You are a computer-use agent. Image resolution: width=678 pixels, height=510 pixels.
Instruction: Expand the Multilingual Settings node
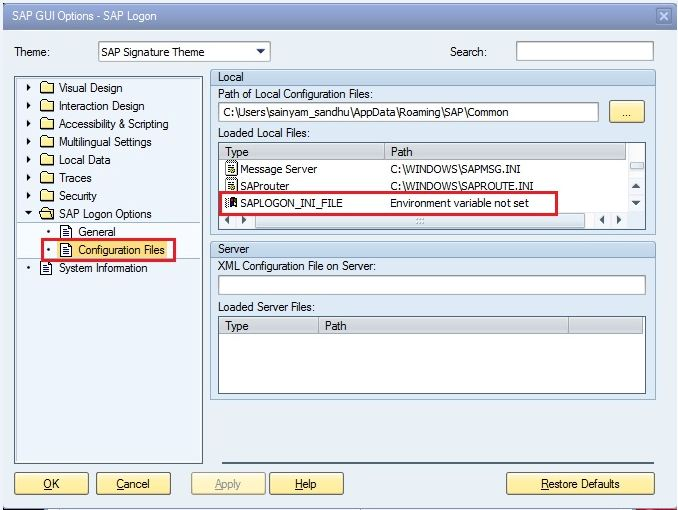pyautogui.click(x=29, y=142)
